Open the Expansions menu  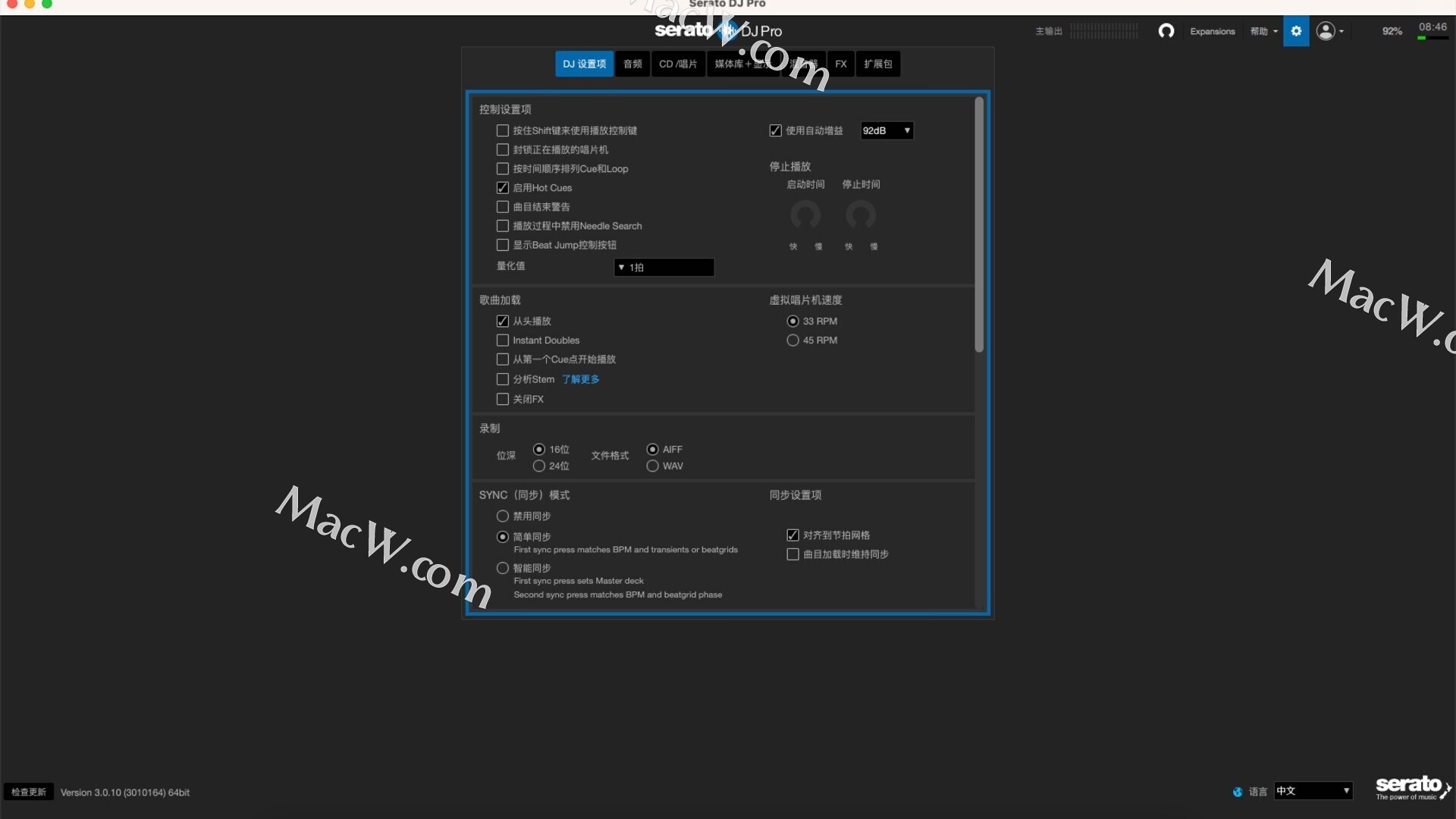[1212, 31]
